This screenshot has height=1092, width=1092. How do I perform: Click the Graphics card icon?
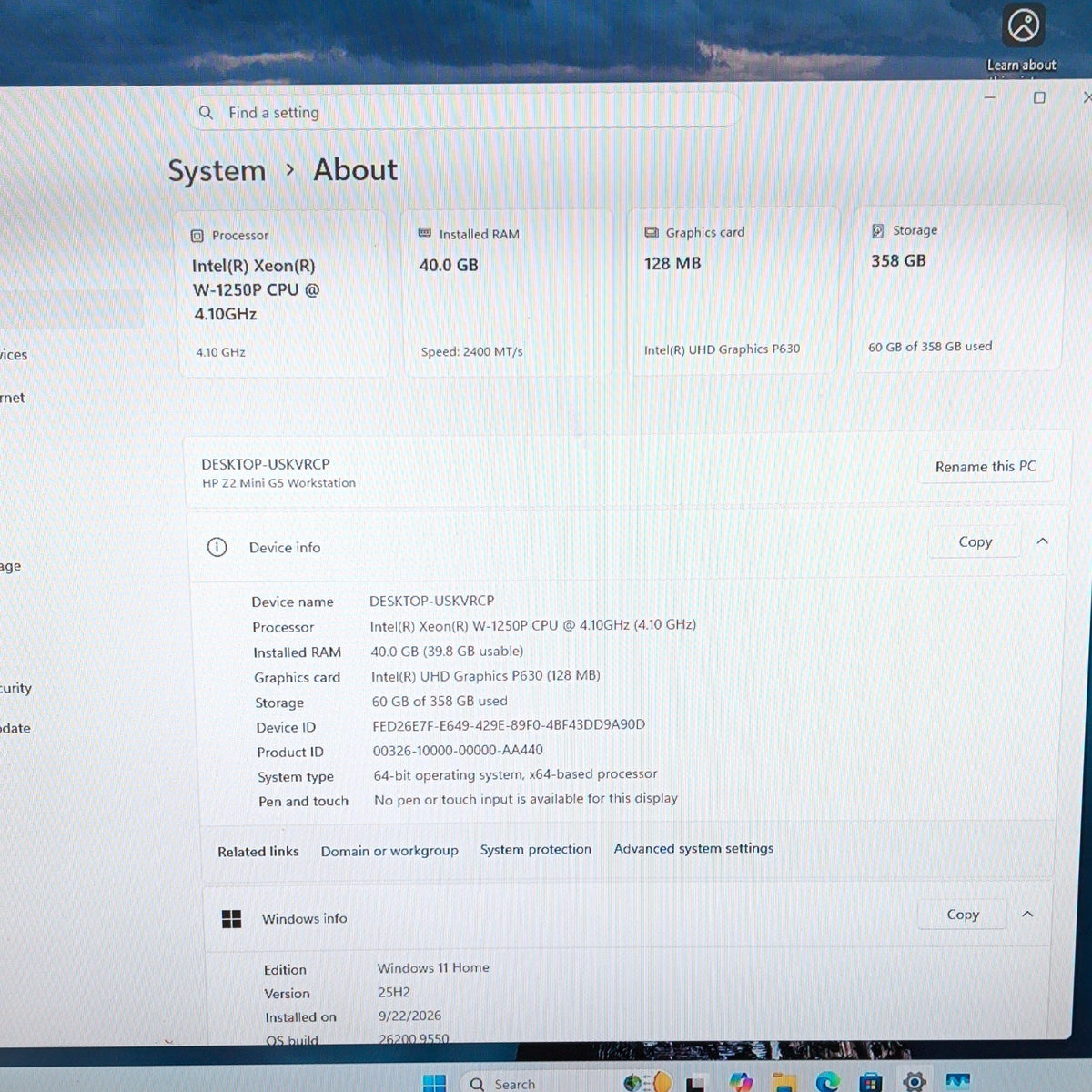click(x=652, y=232)
